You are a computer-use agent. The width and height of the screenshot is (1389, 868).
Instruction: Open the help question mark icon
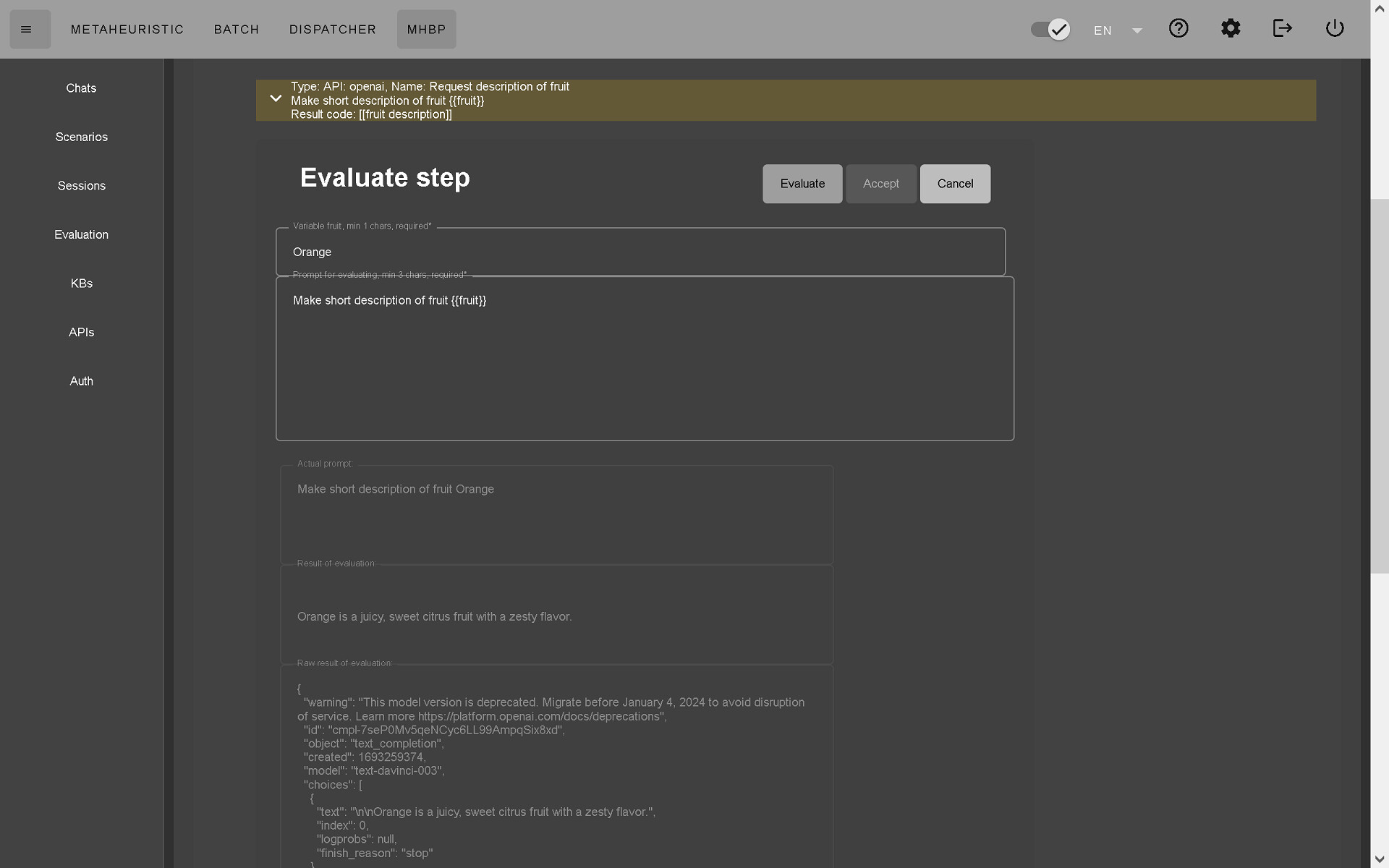tap(1178, 28)
